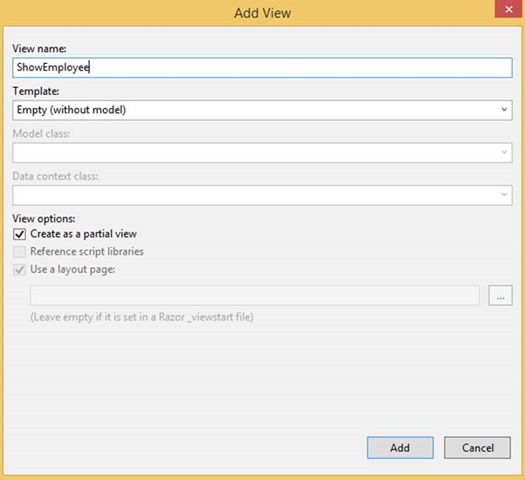Click the empty Model class combo box
The height and width of the screenshot is (480, 525).
(x=262, y=153)
